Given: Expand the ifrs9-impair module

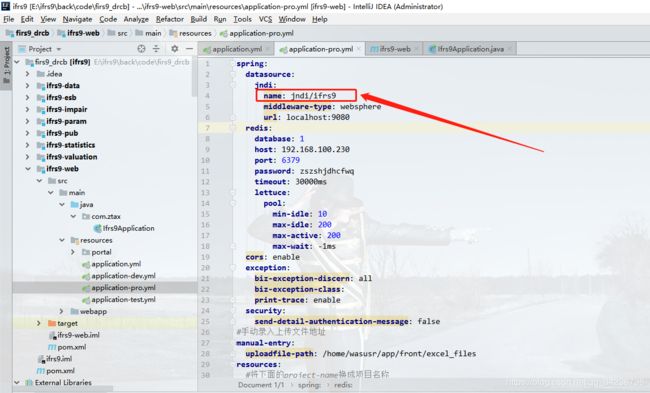Looking at the screenshot, I should click(27, 109).
